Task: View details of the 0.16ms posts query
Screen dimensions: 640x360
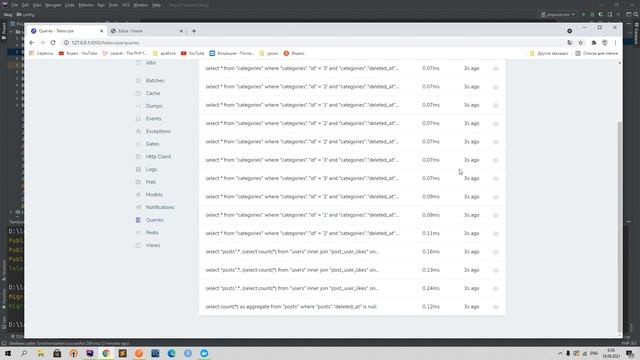Action: click(496, 252)
